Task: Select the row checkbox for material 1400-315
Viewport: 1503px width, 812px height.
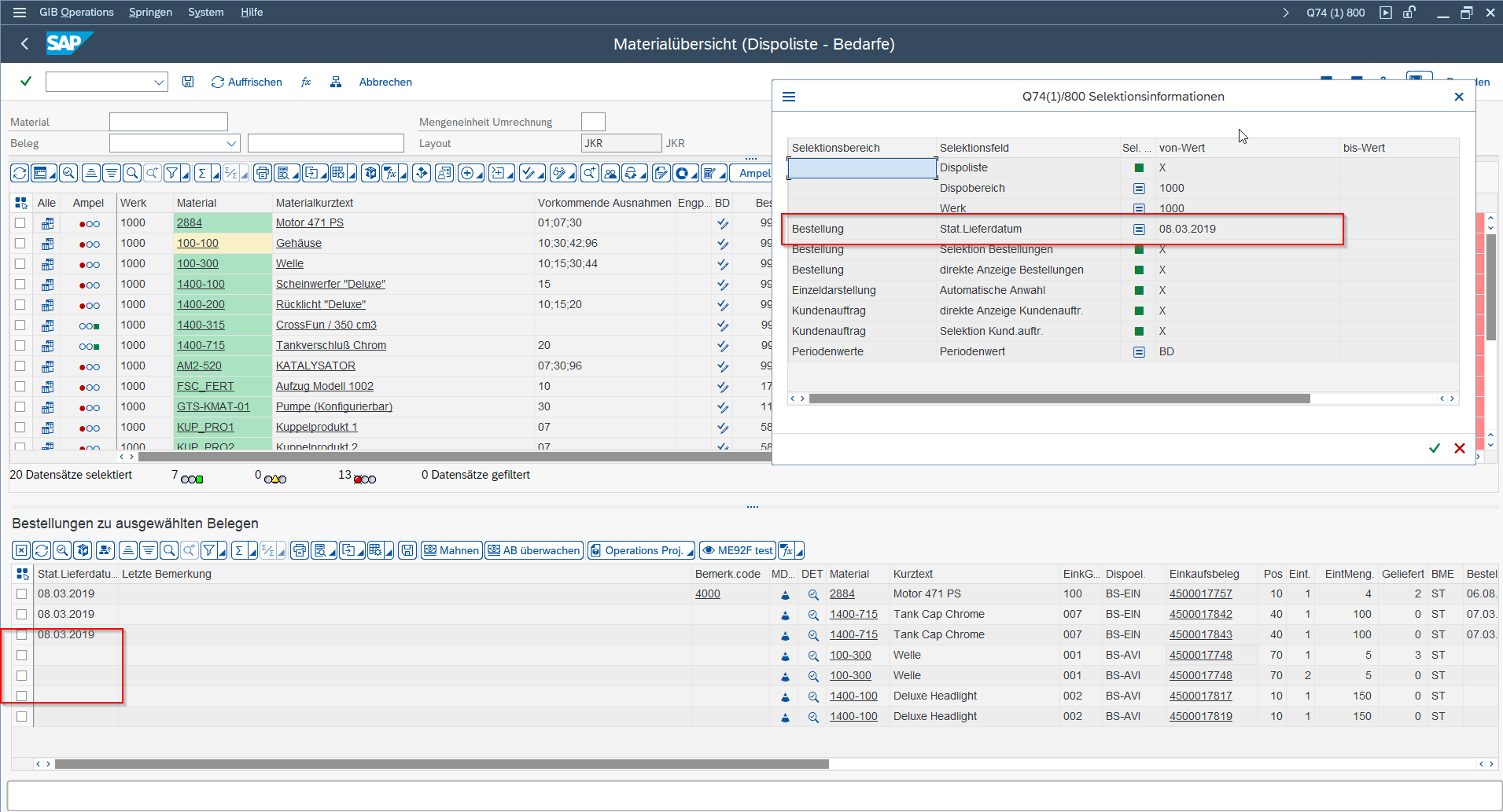Action: click(20, 325)
